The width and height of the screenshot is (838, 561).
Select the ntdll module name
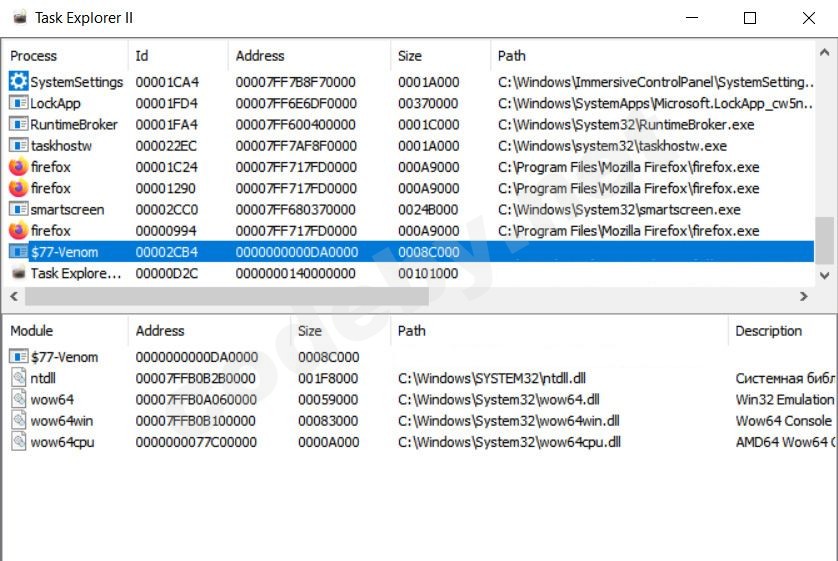coord(43,378)
